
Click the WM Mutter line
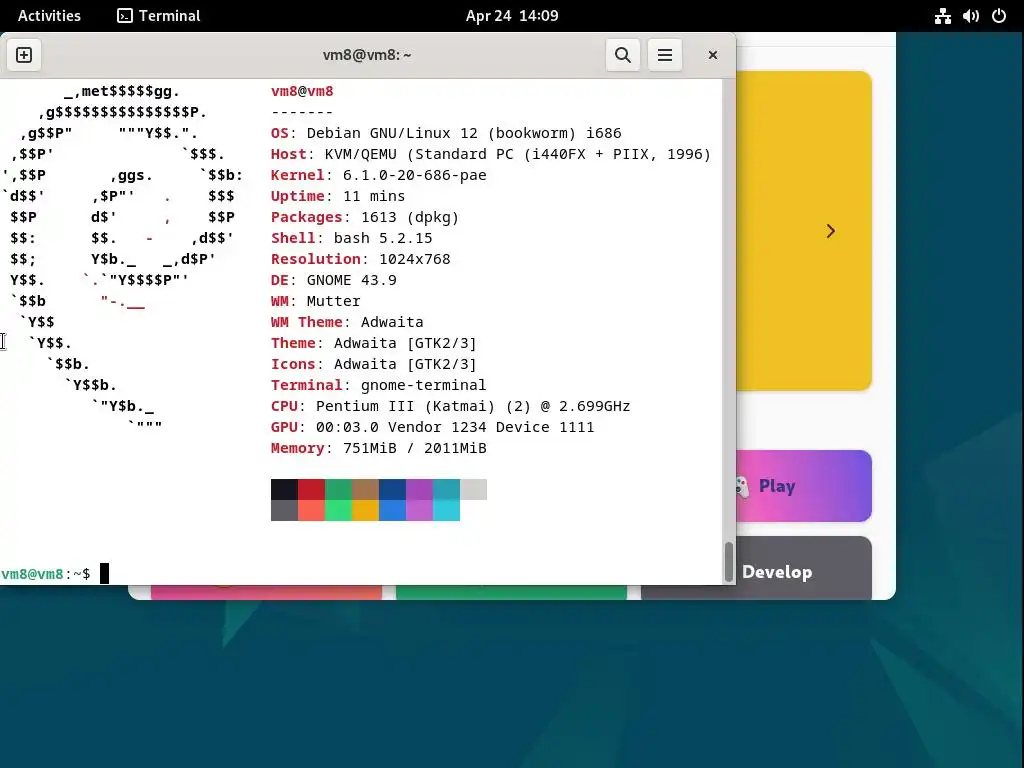(x=315, y=301)
